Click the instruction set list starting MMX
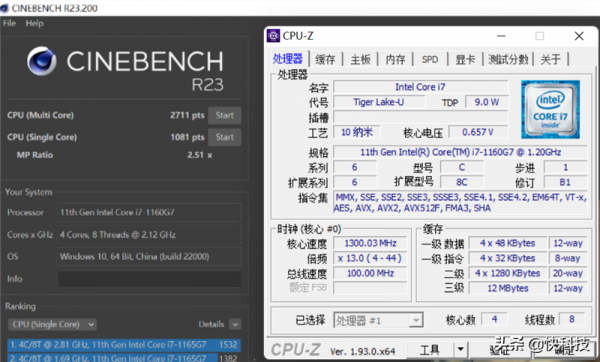 [x=460, y=202]
